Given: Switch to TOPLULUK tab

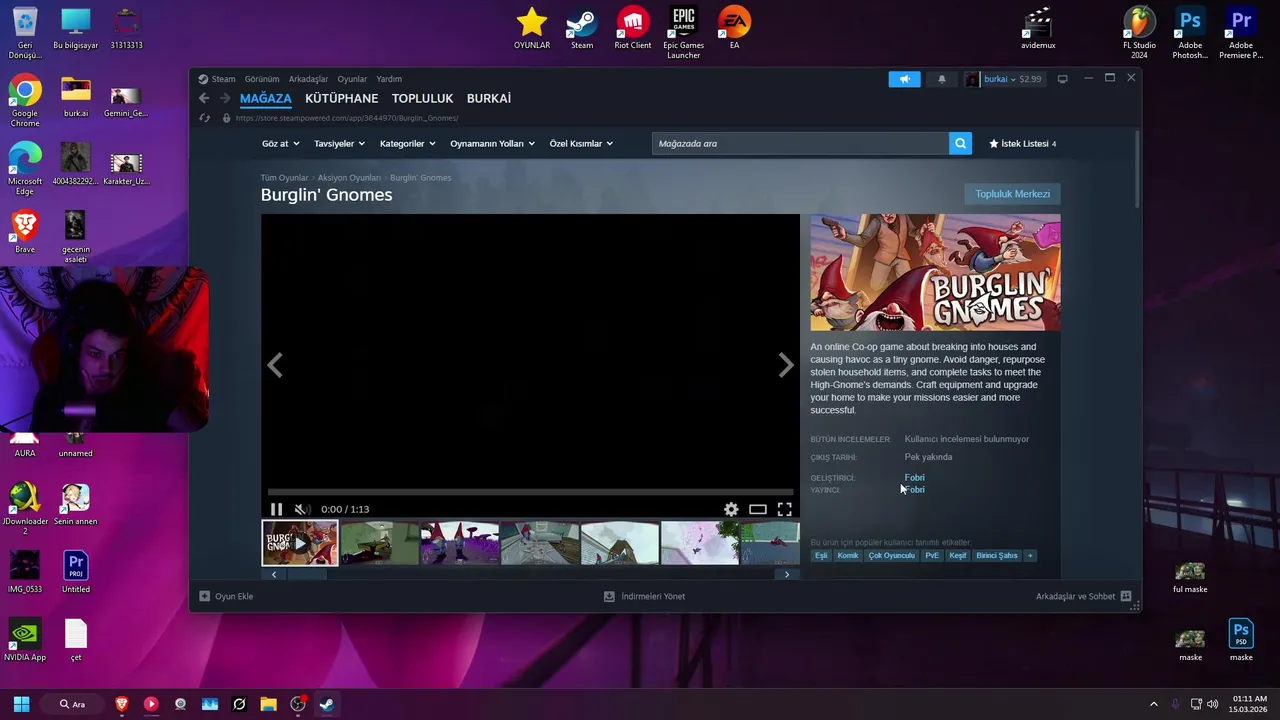Looking at the screenshot, I should [x=422, y=98].
